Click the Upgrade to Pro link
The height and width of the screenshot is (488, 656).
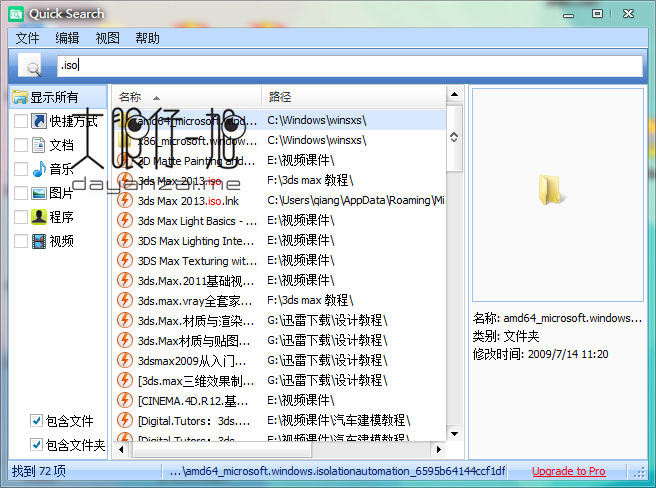point(569,471)
